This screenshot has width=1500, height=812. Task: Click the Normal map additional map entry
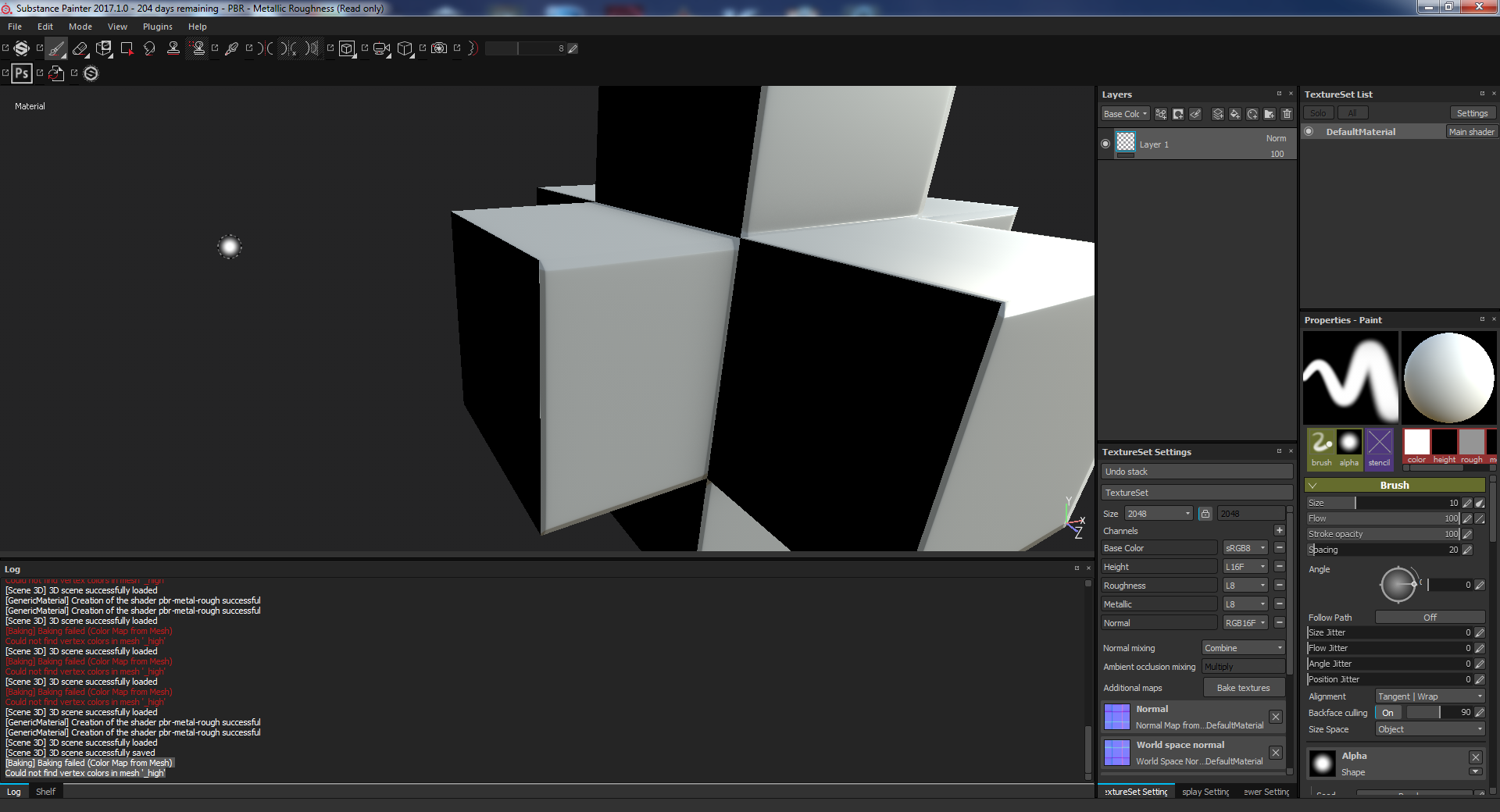(1193, 717)
